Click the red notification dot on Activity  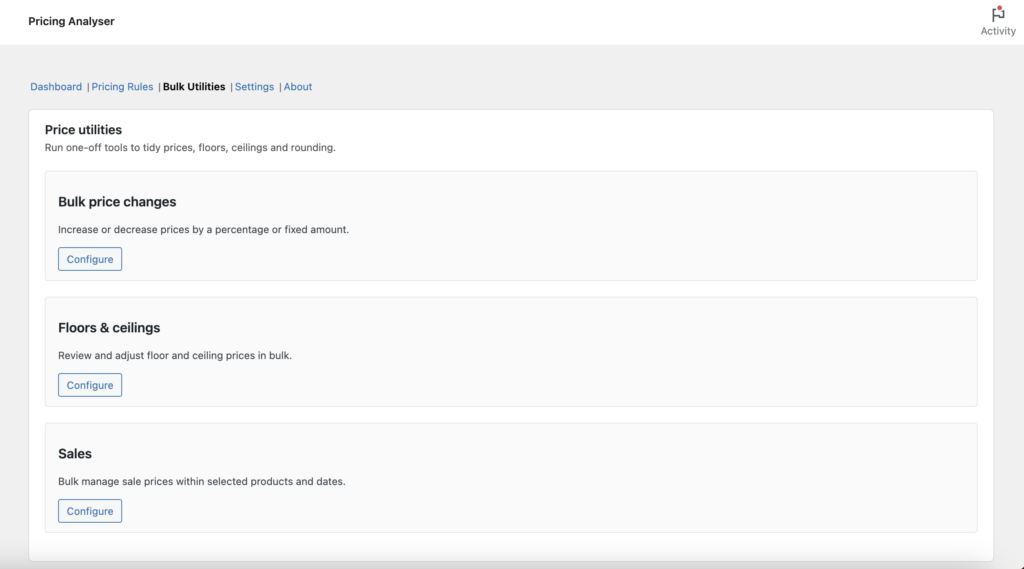point(1001,8)
